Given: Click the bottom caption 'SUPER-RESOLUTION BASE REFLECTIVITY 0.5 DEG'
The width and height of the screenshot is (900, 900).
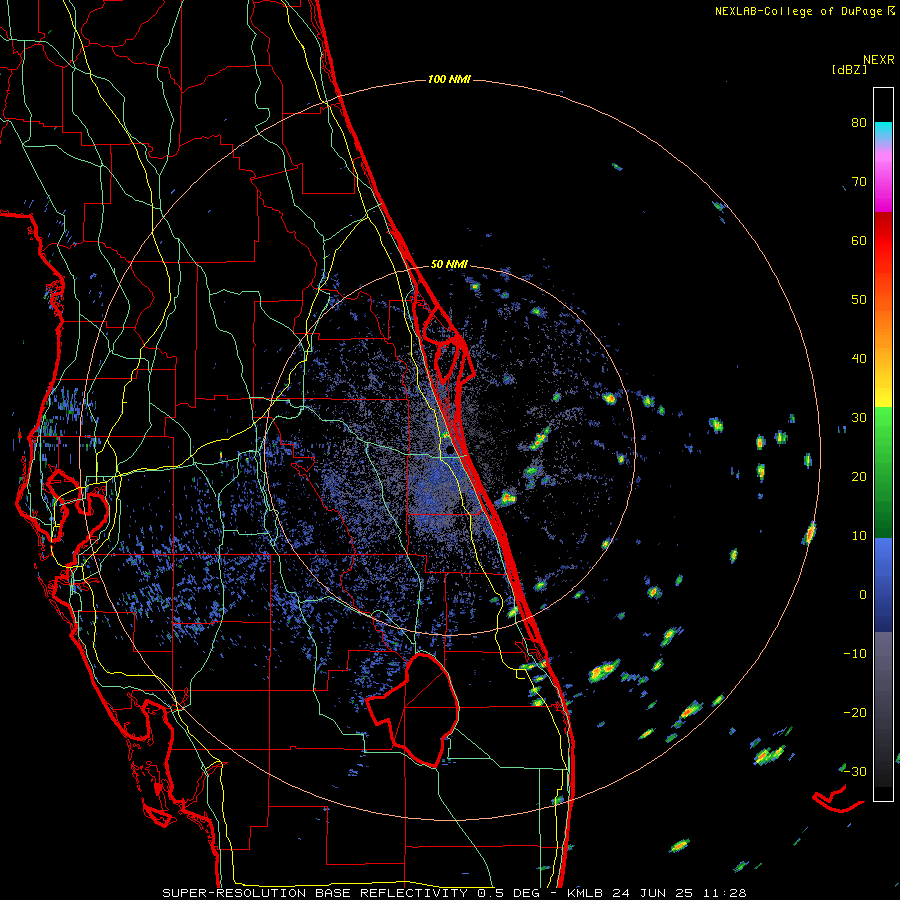Looking at the screenshot, I should [x=351, y=893].
